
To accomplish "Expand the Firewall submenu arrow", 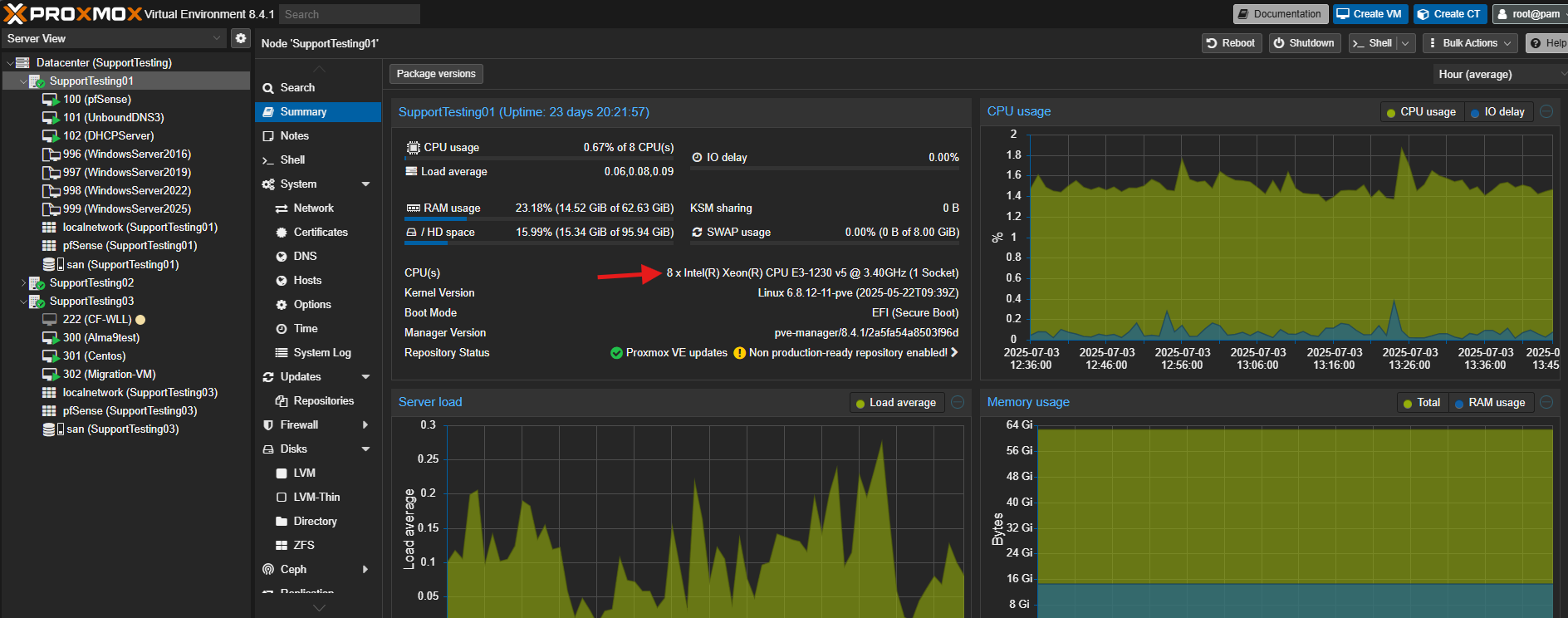I will pos(365,424).
